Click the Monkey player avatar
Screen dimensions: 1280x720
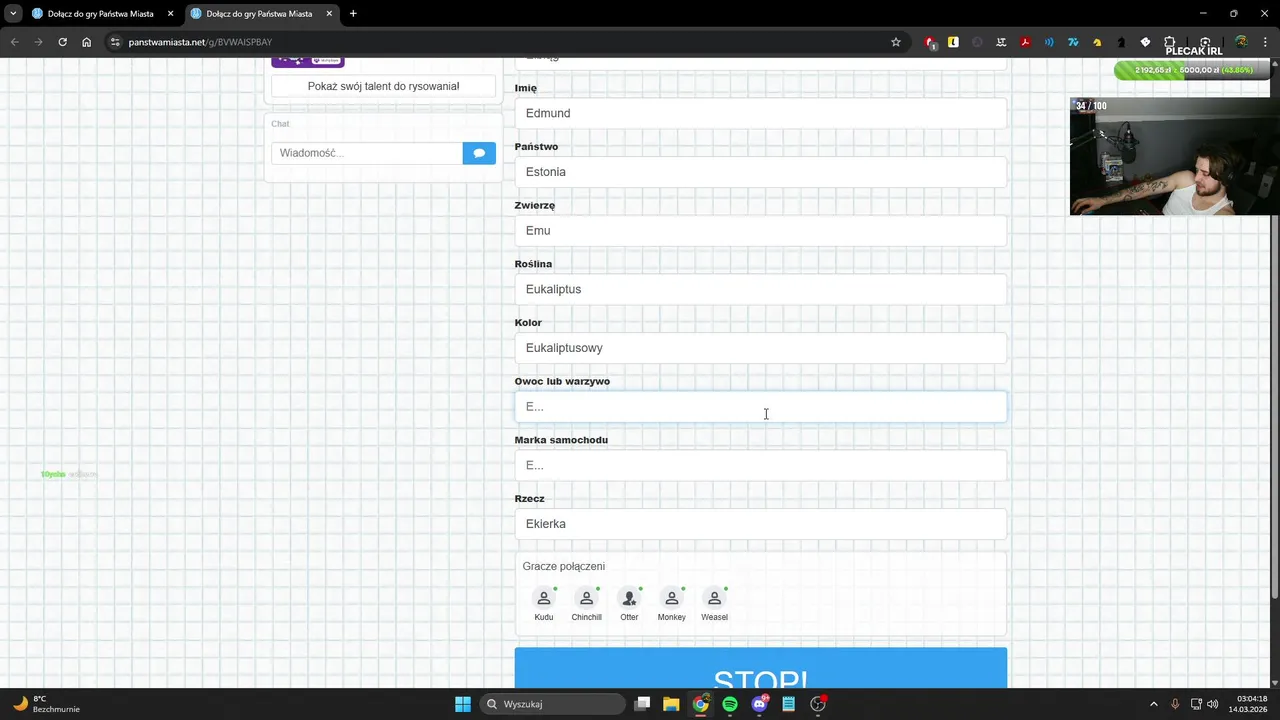[x=672, y=598]
